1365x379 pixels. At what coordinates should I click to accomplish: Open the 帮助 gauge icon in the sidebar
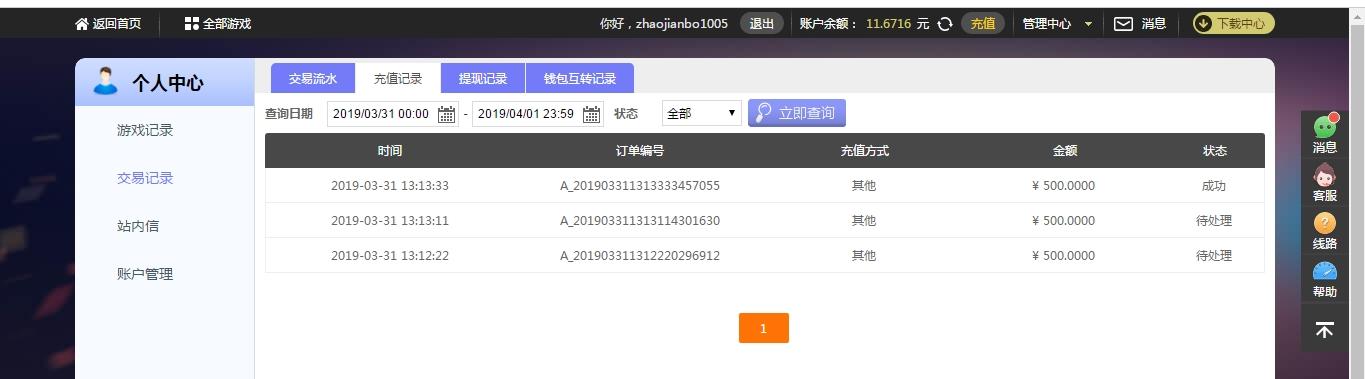coord(1325,271)
